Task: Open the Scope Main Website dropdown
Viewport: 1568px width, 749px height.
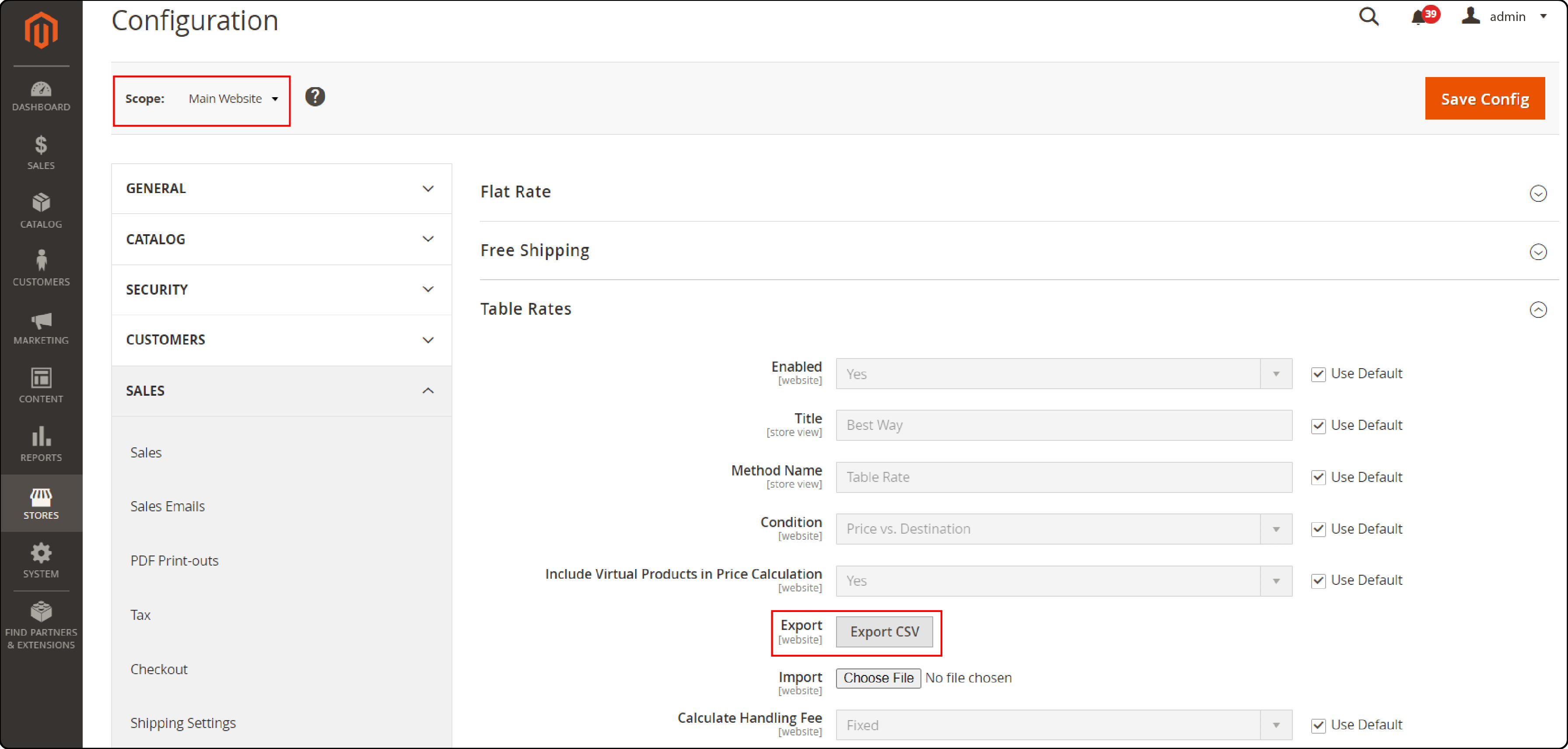Action: point(233,98)
